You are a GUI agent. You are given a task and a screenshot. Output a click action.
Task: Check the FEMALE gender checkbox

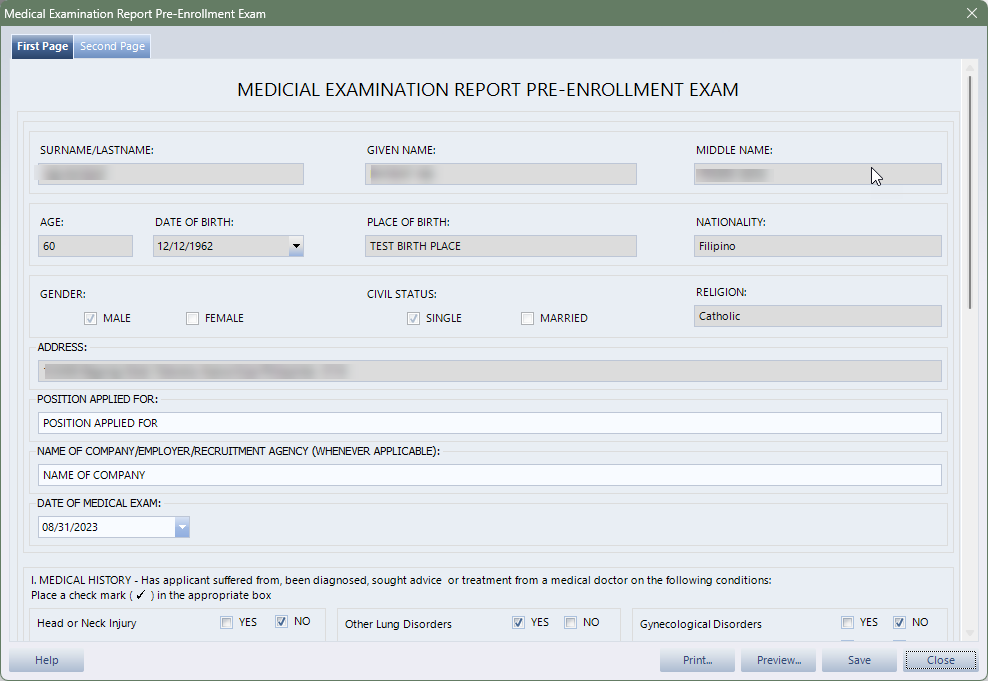(192, 319)
